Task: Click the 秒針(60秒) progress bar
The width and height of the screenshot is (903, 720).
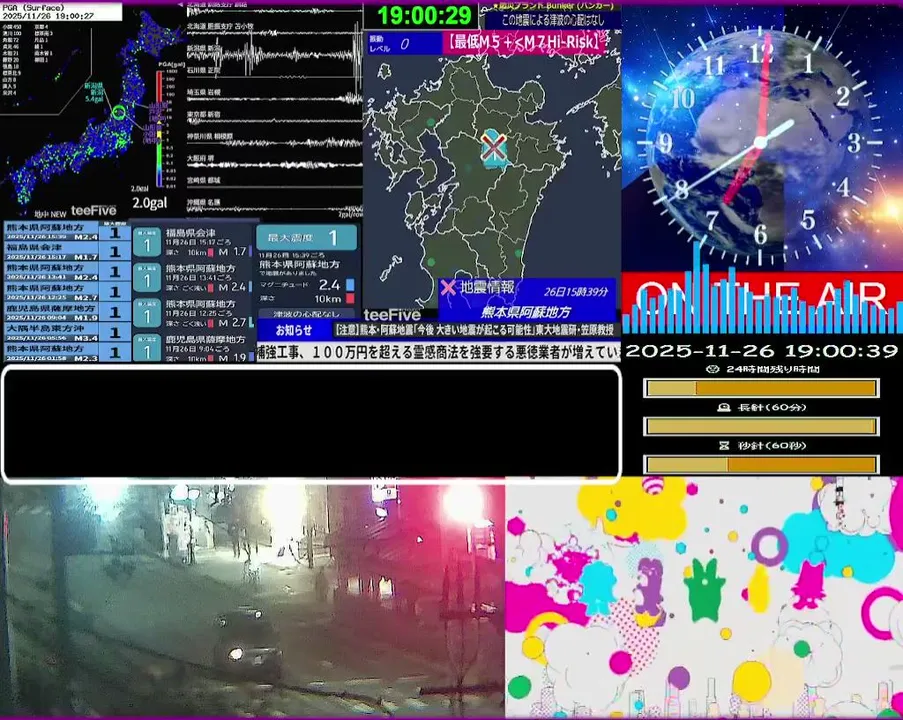Action: 761,464
